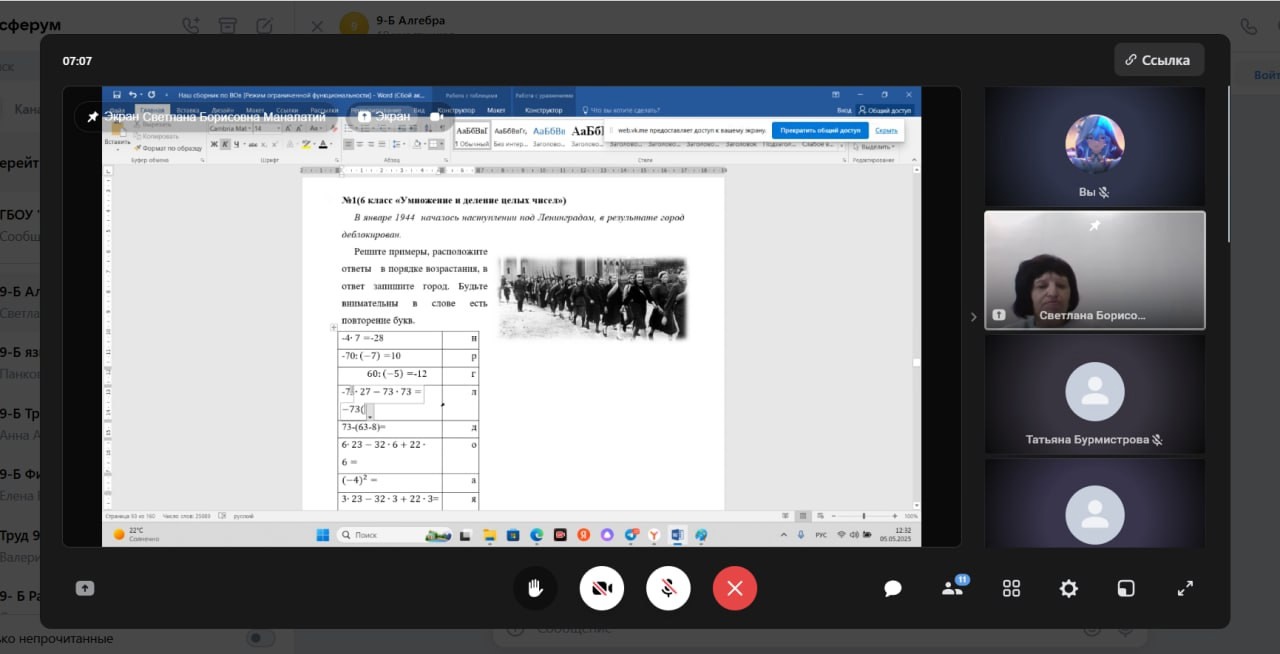Screen dimensions: 1280x654
Task: Collapse the participants side panel chevron
Action: (973, 317)
